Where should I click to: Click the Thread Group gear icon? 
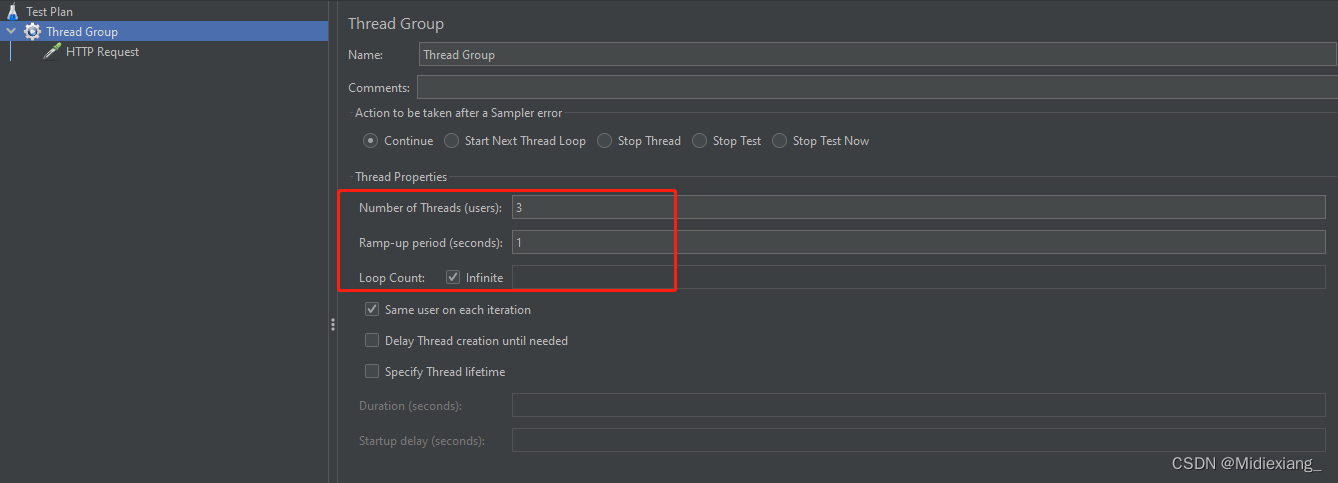coord(33,32)
